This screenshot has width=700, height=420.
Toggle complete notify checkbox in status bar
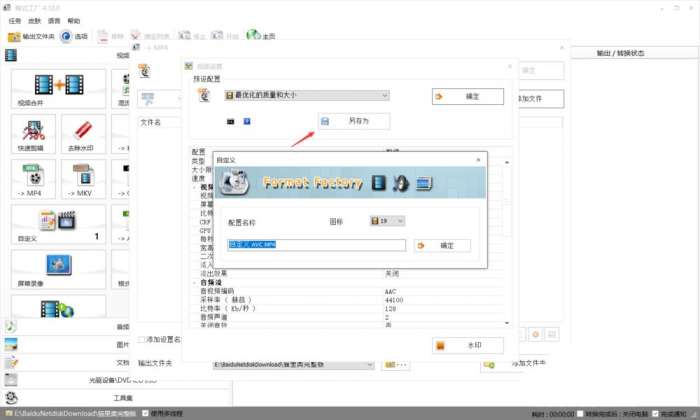click(x=655, y=414)
